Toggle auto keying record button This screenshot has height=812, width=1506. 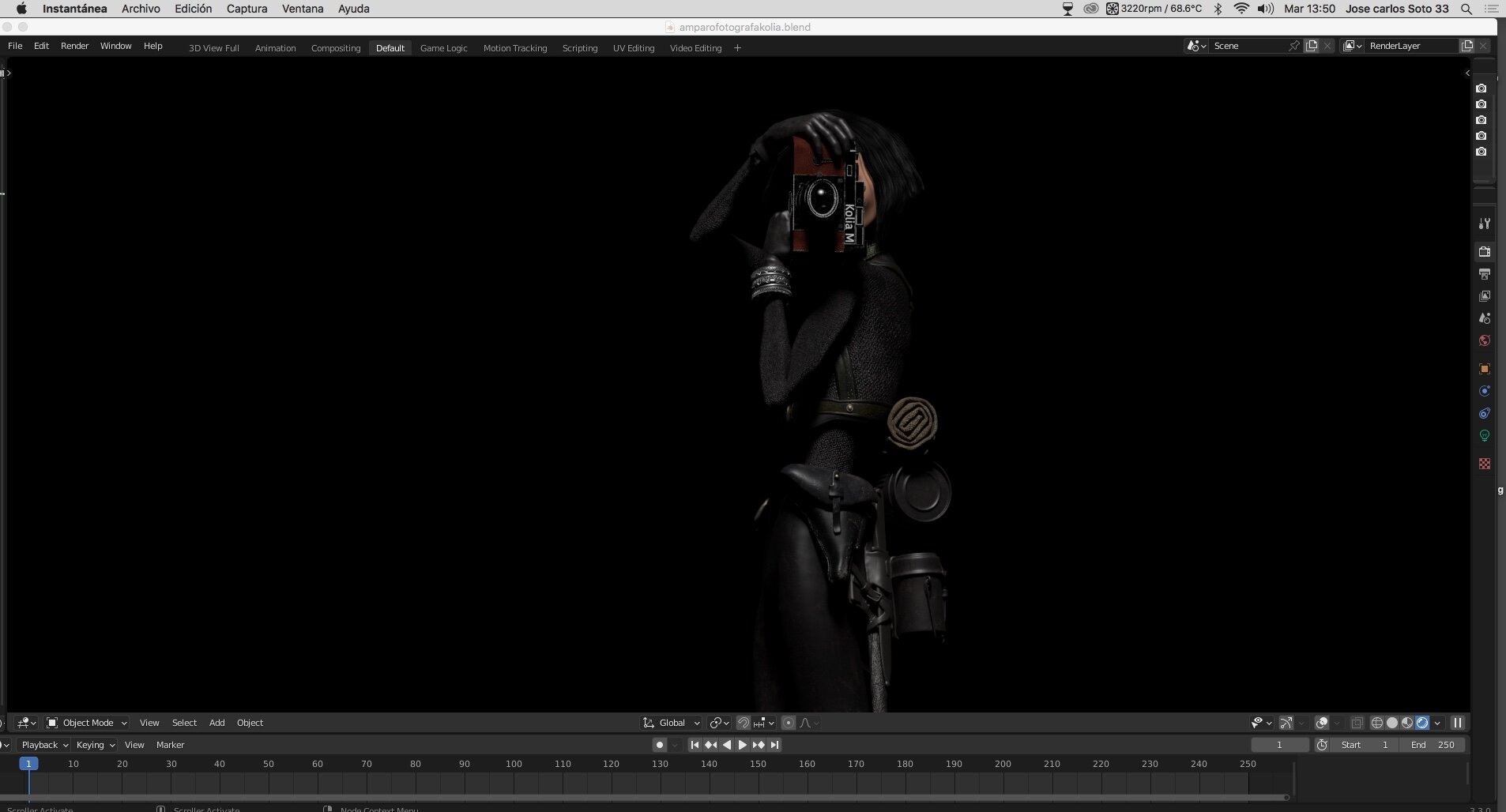[x=660, y=745]
